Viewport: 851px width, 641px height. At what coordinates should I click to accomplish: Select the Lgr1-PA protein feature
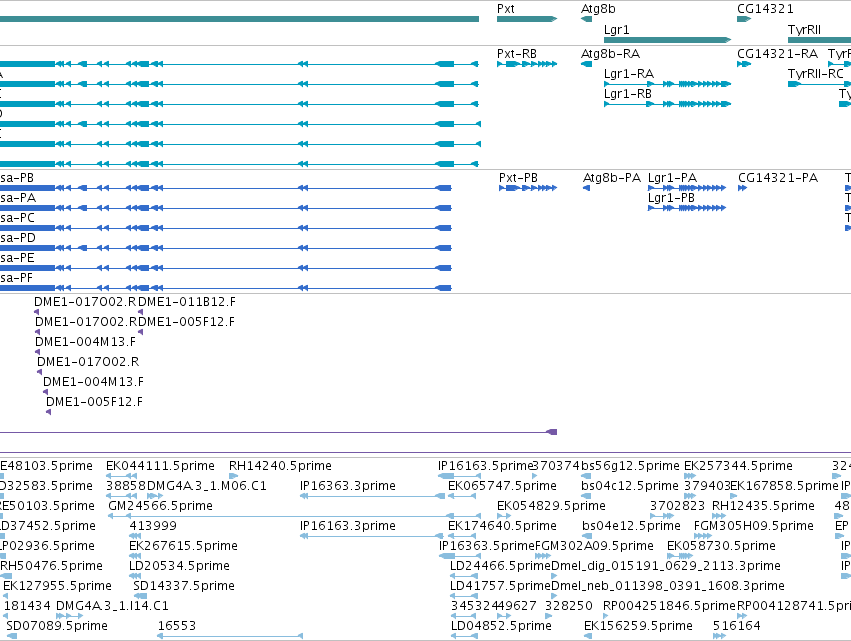coord(687,188)
